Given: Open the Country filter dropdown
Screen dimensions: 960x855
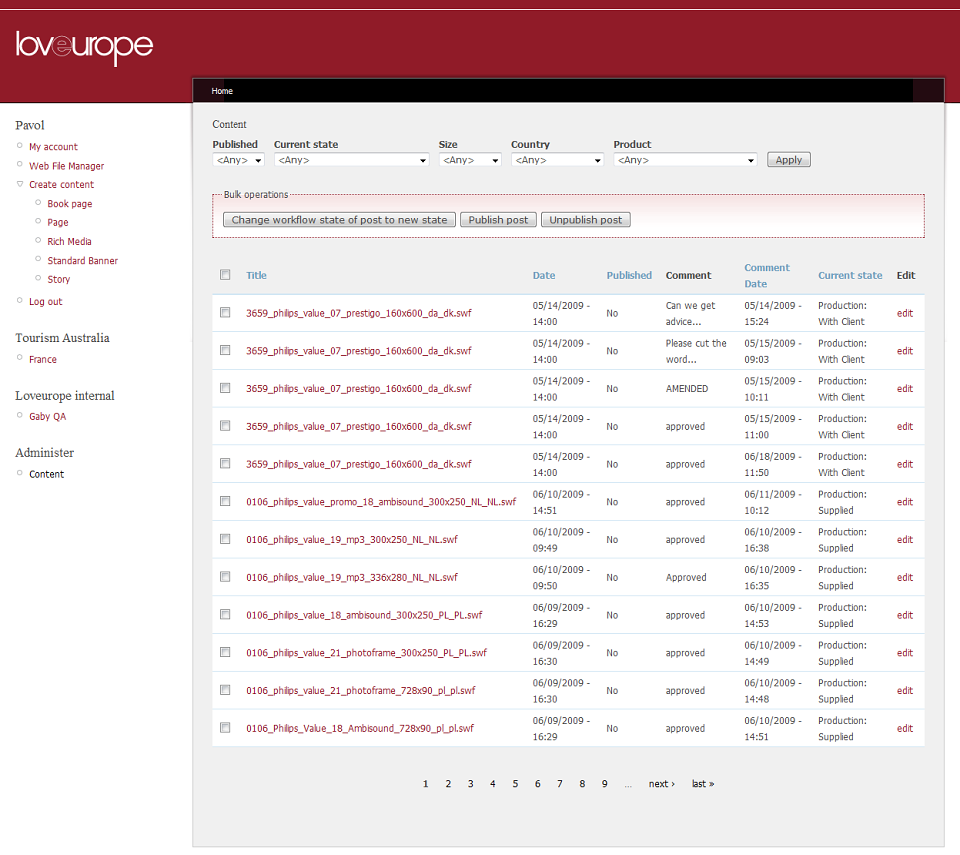Looking at the screenshot, I should [x=557, y=160].
